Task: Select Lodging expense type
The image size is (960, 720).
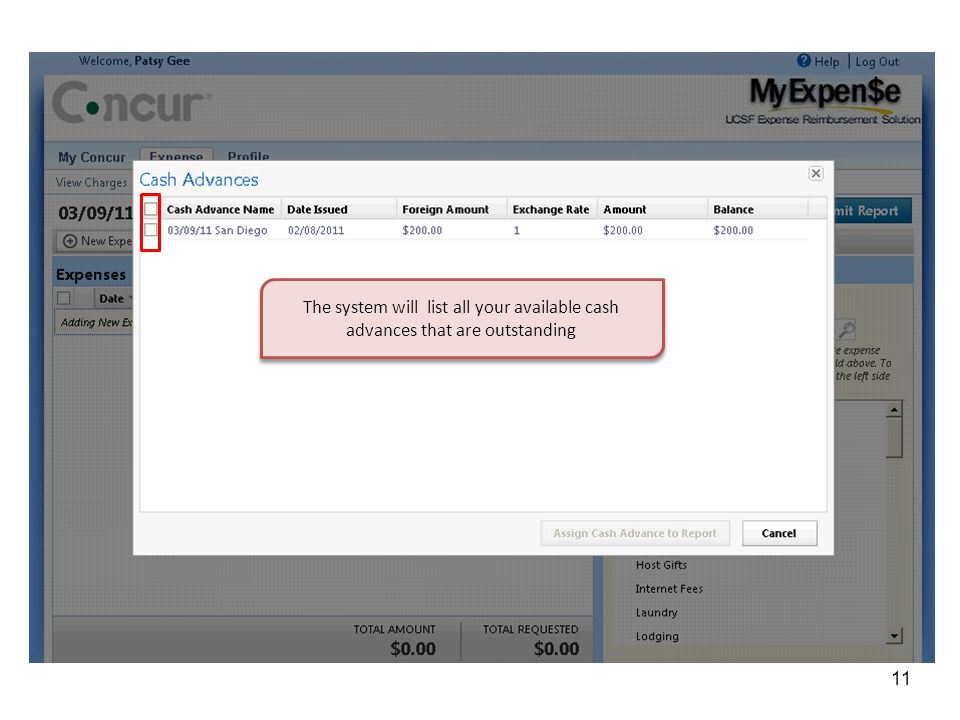Action: tap(657, 636)
